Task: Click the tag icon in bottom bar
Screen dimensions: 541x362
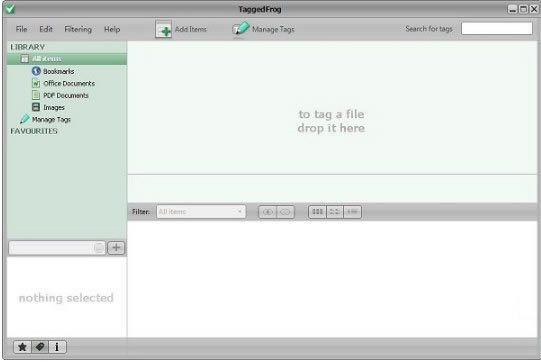Action: (x=40, y=347)
